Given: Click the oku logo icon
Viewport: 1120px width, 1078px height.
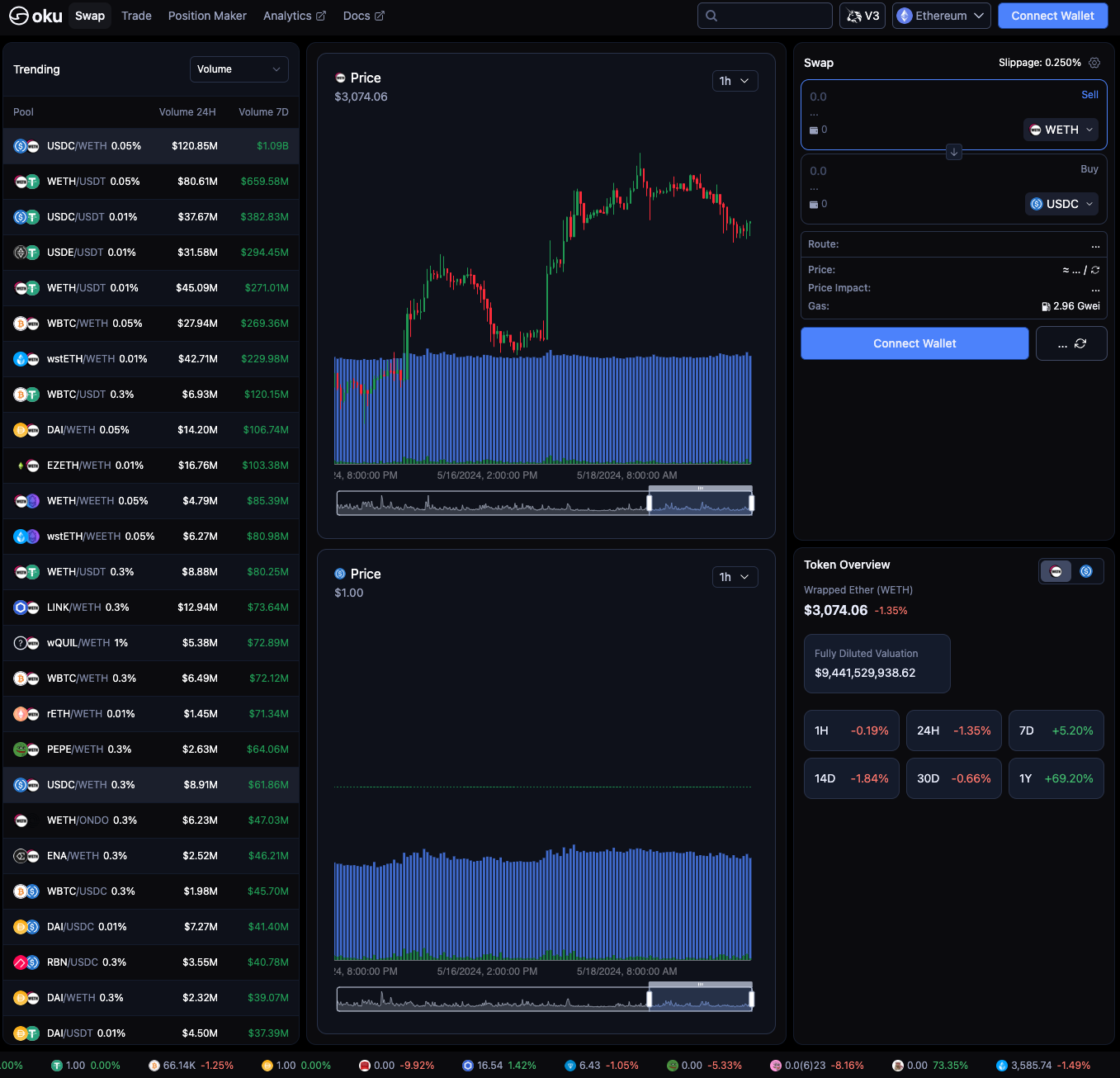Looking at the screenshot, I should pyautogui.click(x=19, y=16).
